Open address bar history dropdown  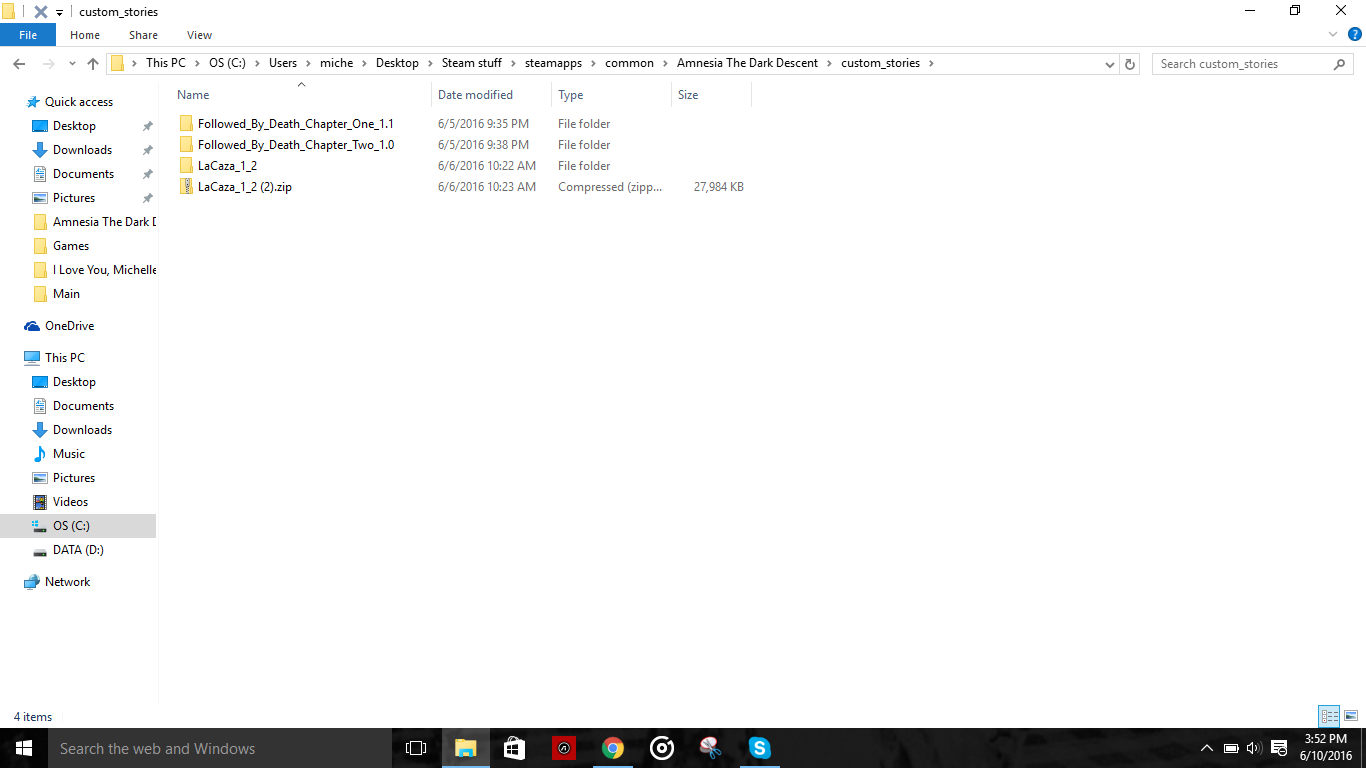[x=1110, y=64]
